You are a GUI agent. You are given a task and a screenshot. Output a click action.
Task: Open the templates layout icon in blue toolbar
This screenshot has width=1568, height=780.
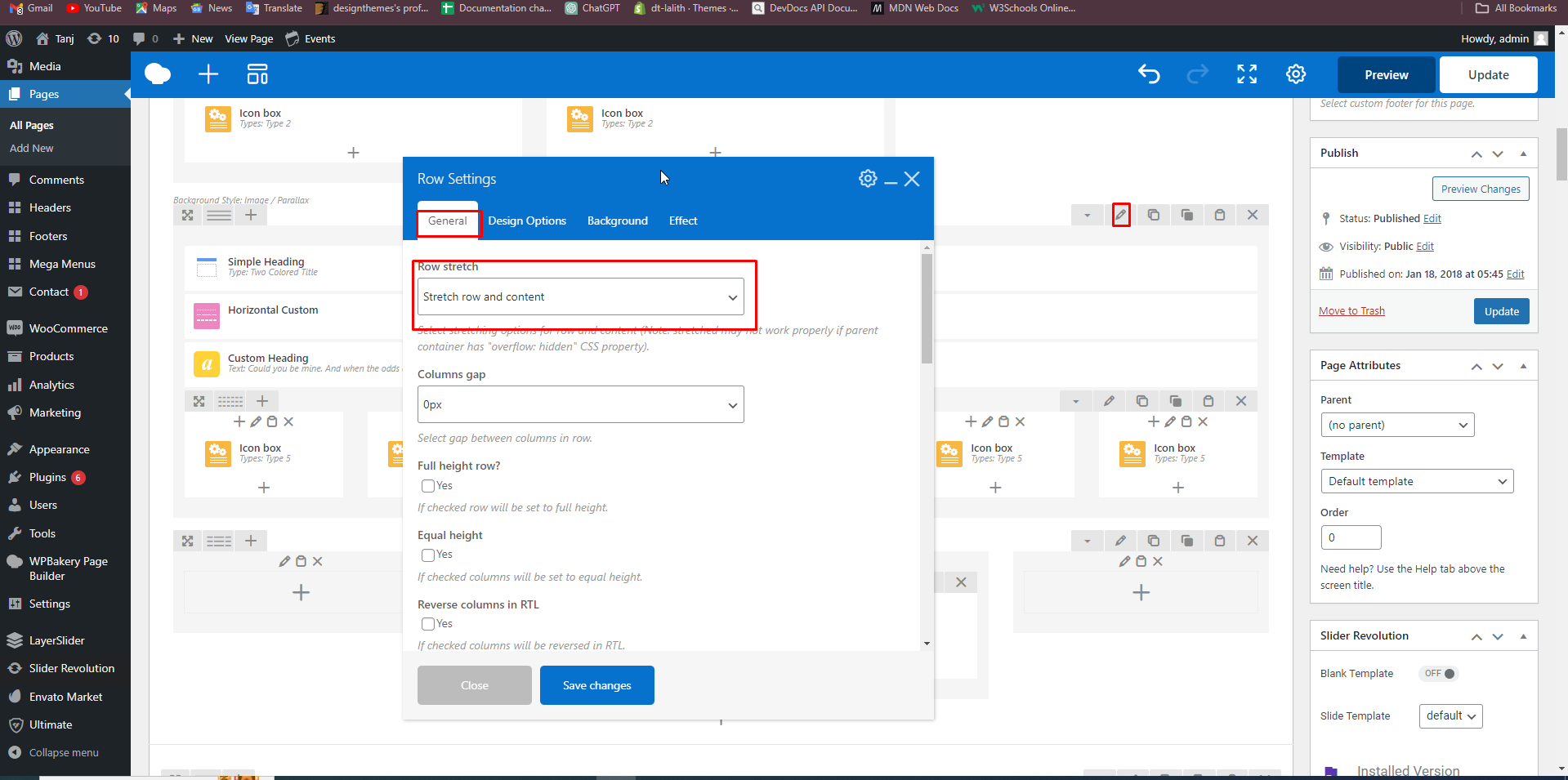tap(257, 74)
